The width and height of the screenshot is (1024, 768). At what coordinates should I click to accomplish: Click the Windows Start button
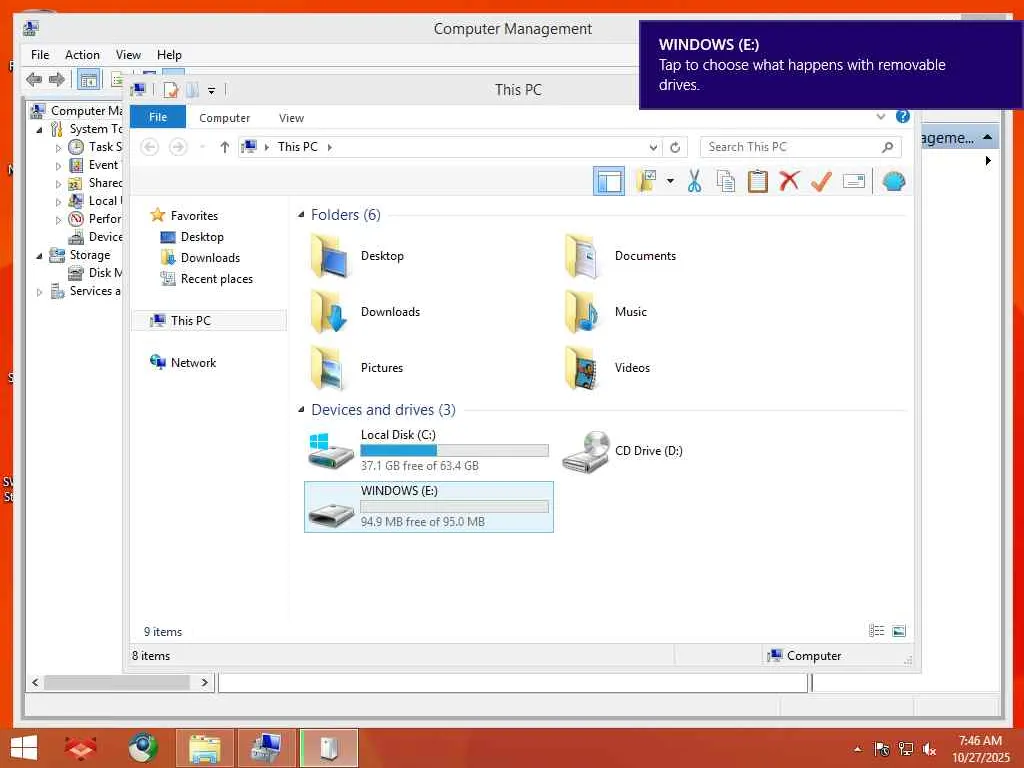tap(24, 748)
